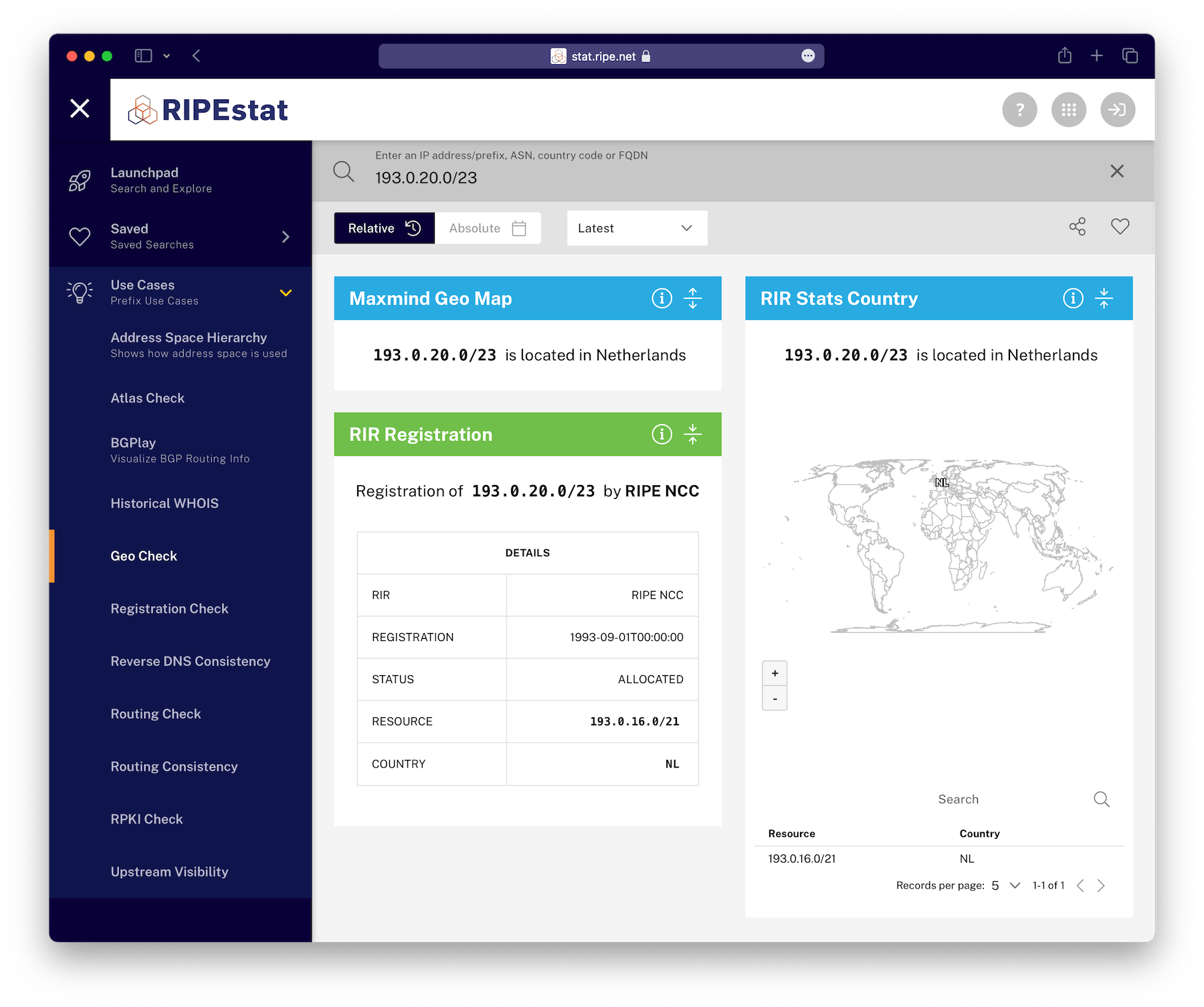The image size is (1204, 1007).
Task: Show info for Maxmind Geo Map widget
Action: (662, 298)
